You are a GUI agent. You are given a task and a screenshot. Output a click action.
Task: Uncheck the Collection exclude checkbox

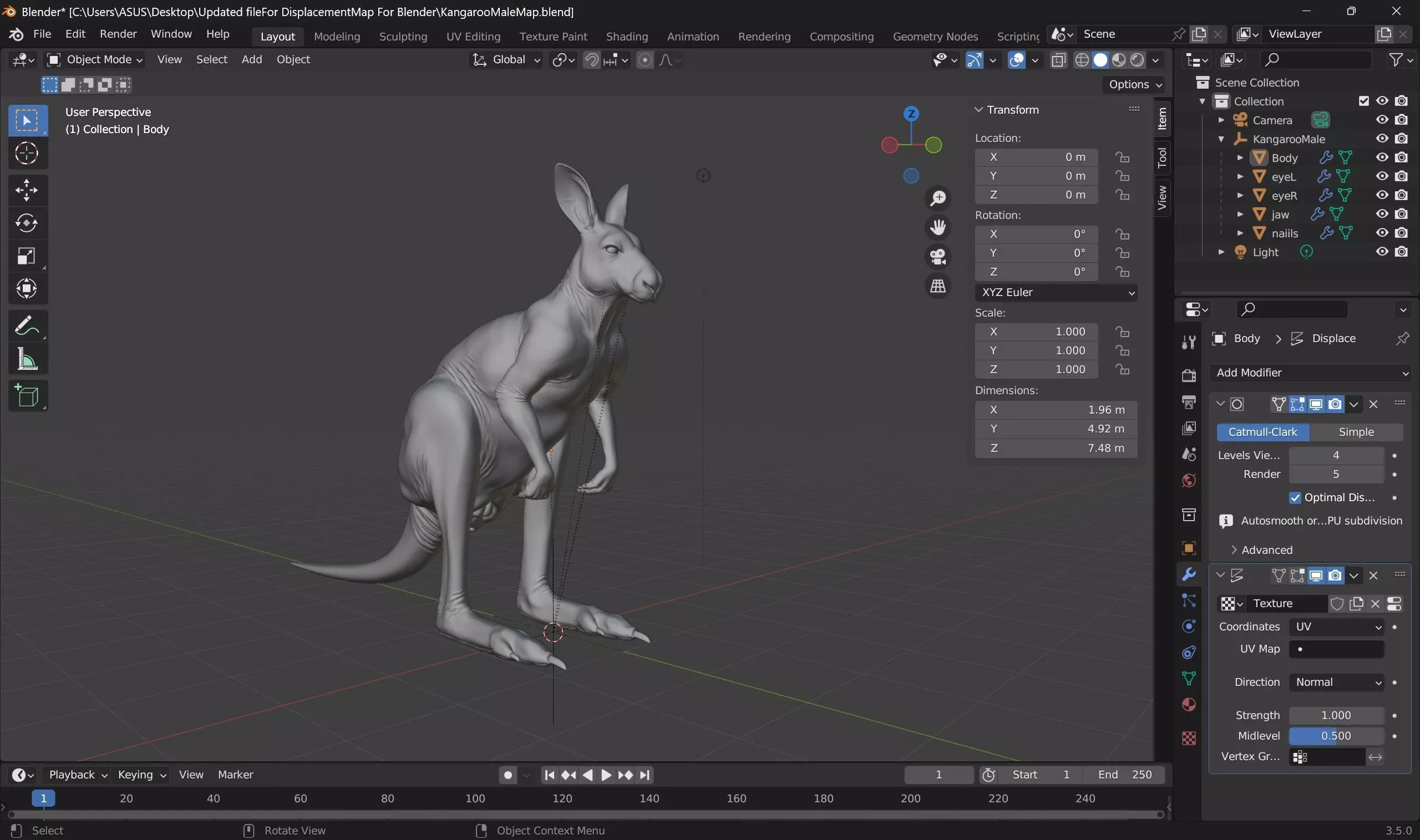(1363, 101)
